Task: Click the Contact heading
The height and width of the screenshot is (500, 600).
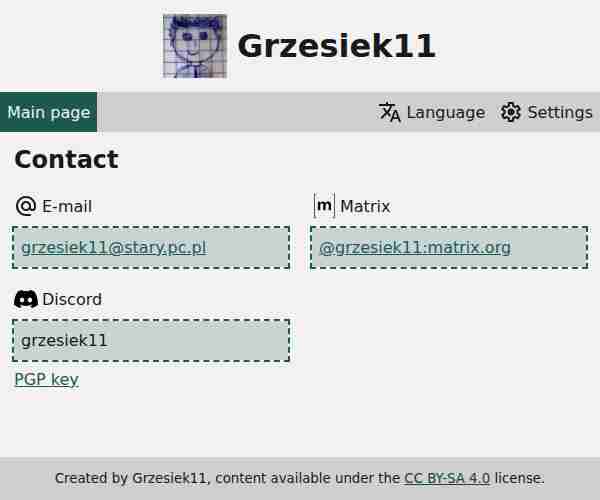Action: click(x=66, y=159)
